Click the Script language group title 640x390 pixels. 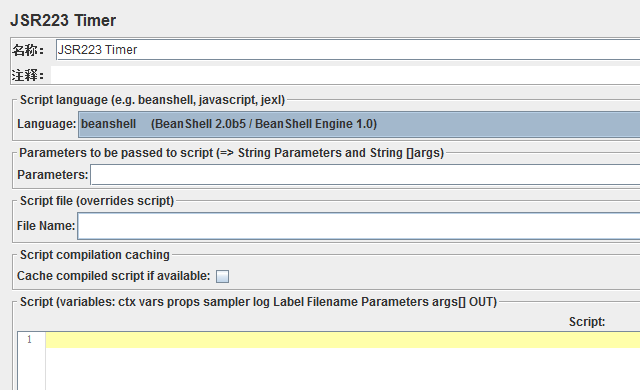152,100
